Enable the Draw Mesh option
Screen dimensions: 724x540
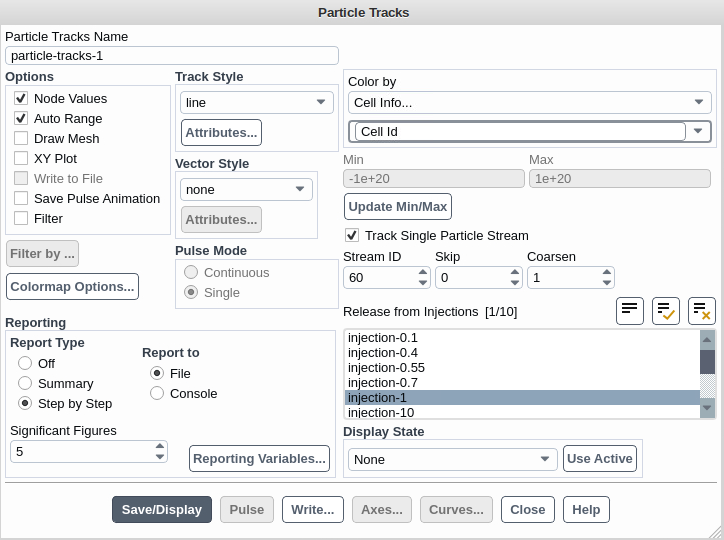coord(21,139)
